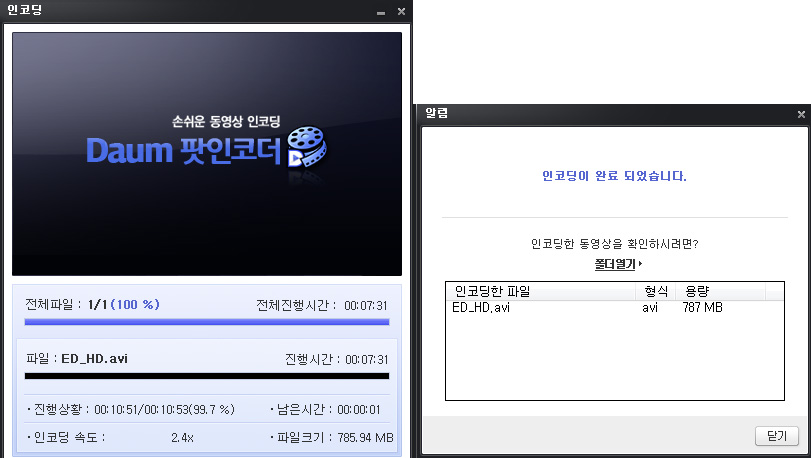This screenshot has height=458, width=811.
Task: Click the 787 MB size cell
Action: pyautogui.click(x=702, y=308)
